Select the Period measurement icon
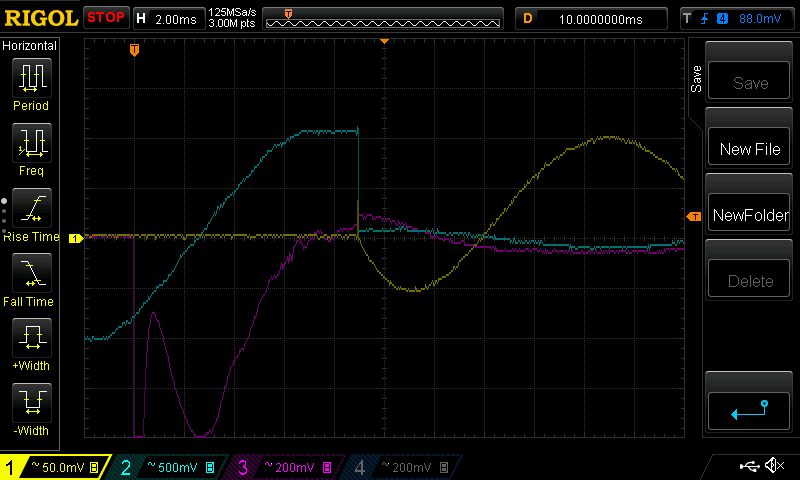The width and height of the screenshot is (800, 480). point(32,78)
